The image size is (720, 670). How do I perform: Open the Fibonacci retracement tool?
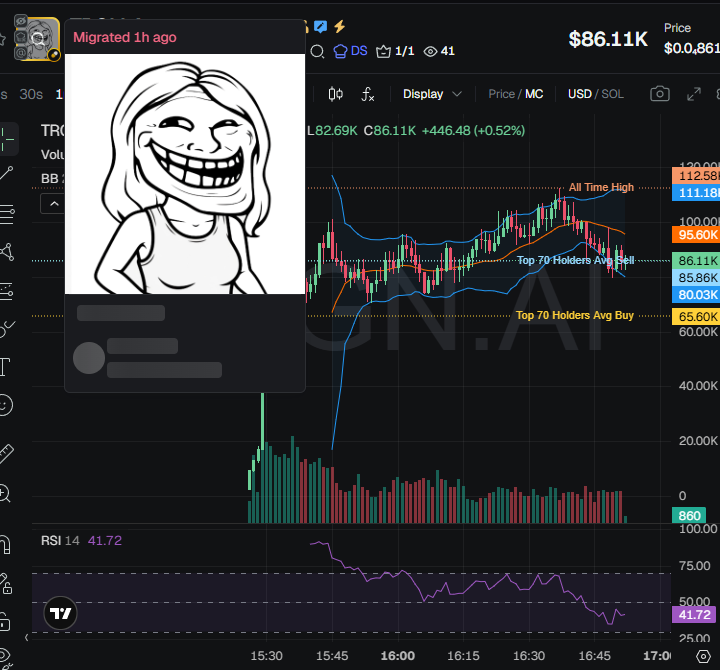tap(6, 214)
